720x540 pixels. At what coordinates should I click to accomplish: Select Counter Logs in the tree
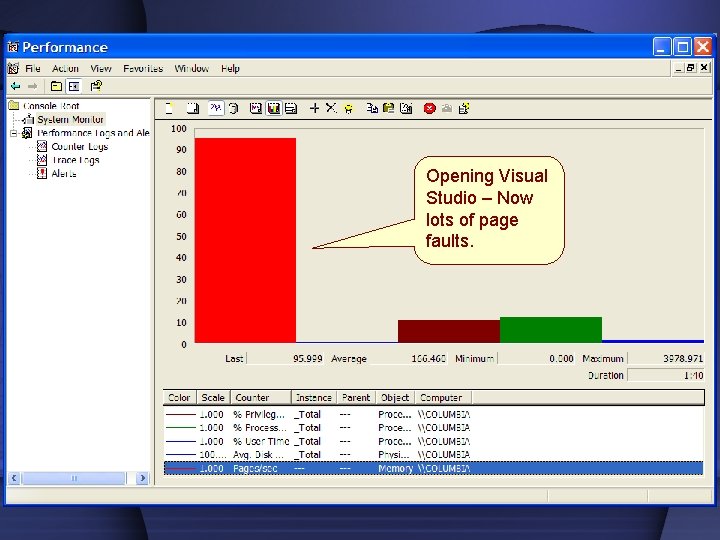[79, 146]
